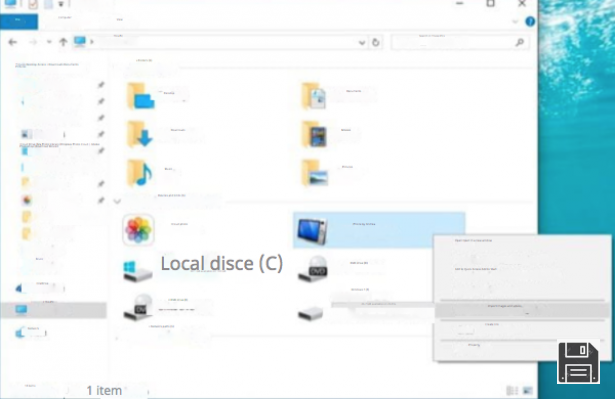The height and width of the screenshot is (399, 615).
Task: Go up one folder level arrow
Action: click(63, 42)
